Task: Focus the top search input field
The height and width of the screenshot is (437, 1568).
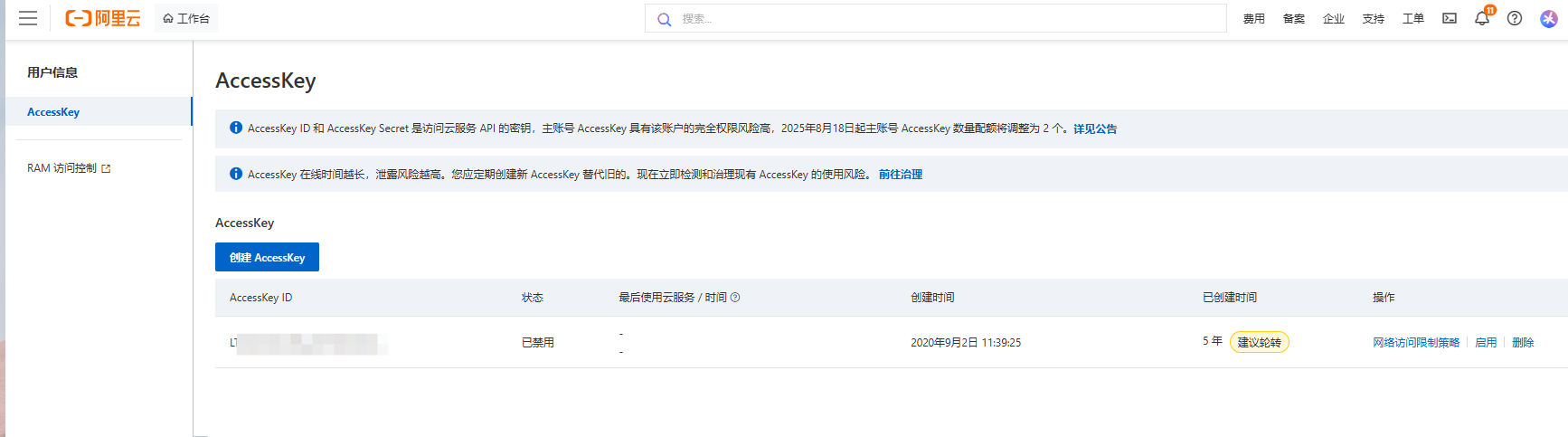Action: (x=940, y=19)
